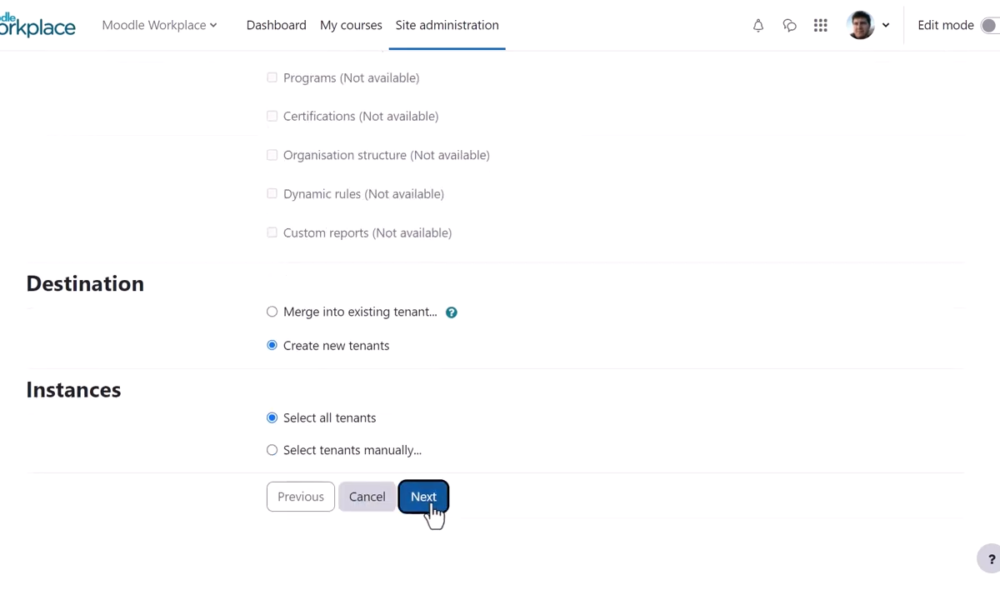Click the help icon beside Merge into existing tenant

click(x=451, y=312)
